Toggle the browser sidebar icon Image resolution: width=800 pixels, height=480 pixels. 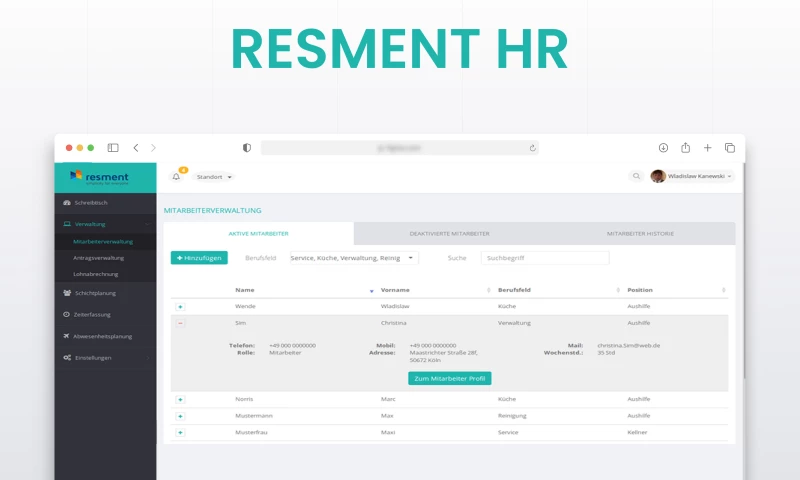click(x=113, y=148)
